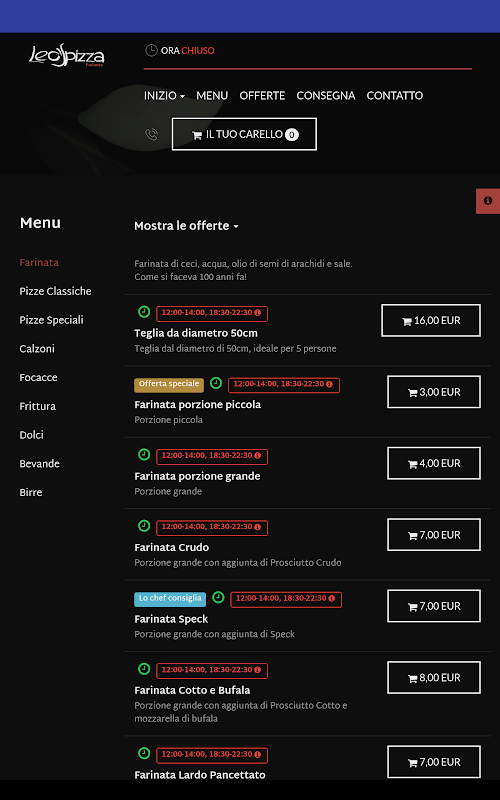This screenshot has height=800, width=500.
Task: Expand the Mostra le offerte dropdown
Action: [x=186, y=226]
